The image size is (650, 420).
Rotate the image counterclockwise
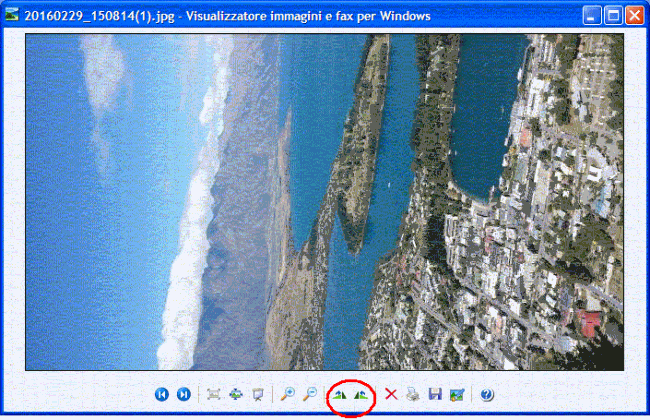(x=361, y=395)
